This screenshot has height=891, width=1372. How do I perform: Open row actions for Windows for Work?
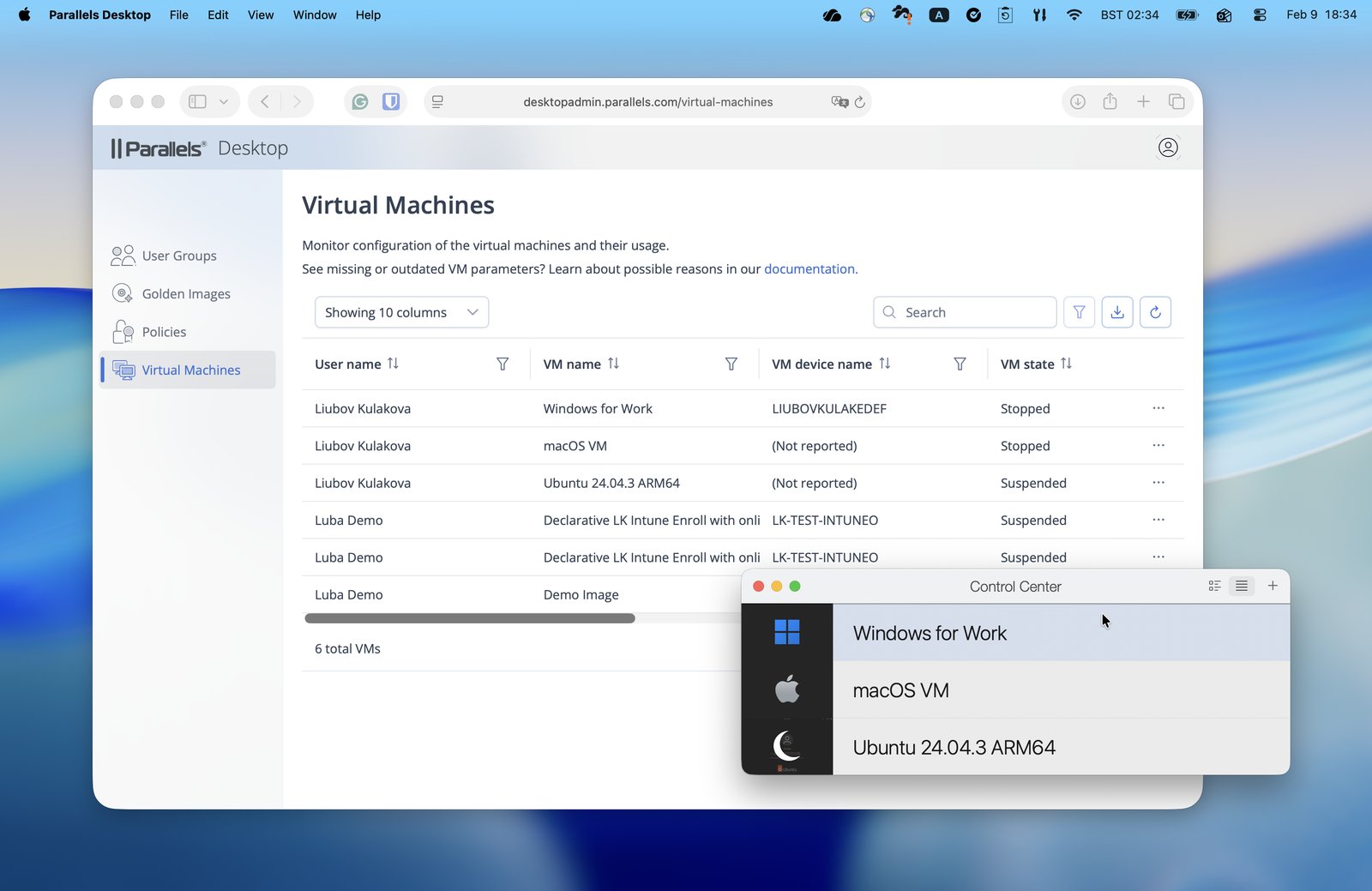pos(1158,408)
